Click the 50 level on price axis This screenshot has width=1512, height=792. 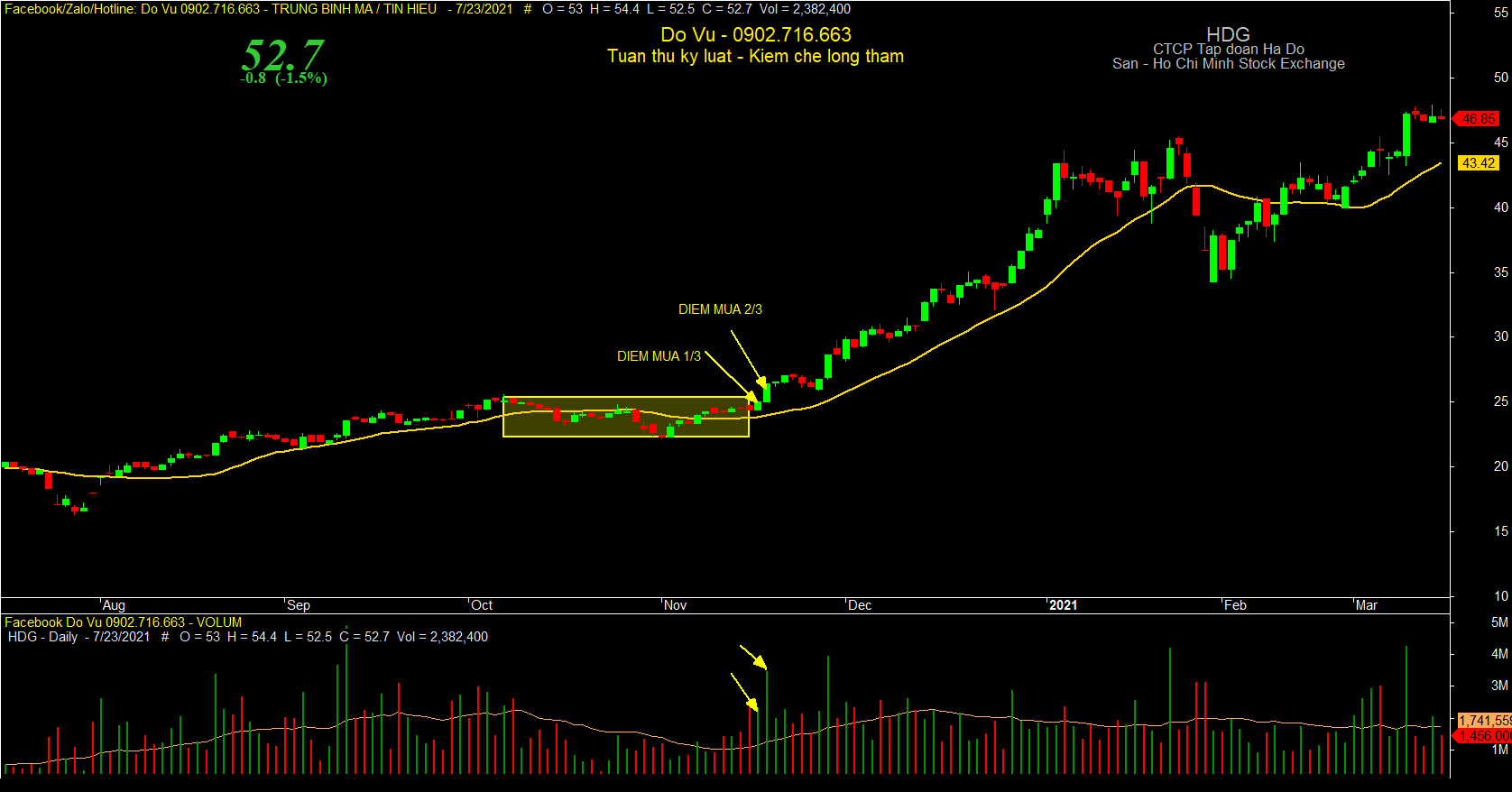[1500, 78]
